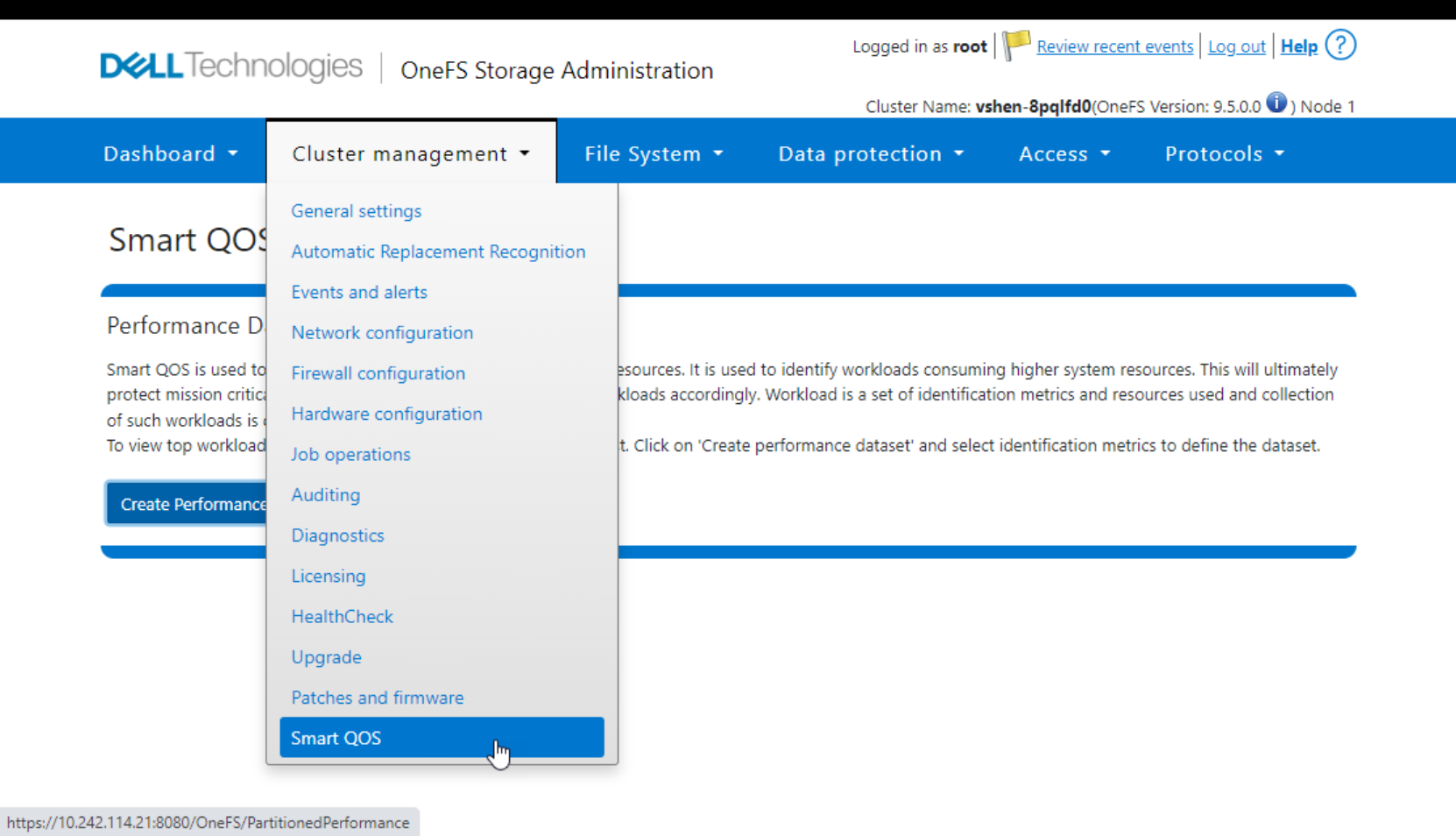Open Hardware configuration
This screenshot has width=1456, height=836.
tap(386, 414)
